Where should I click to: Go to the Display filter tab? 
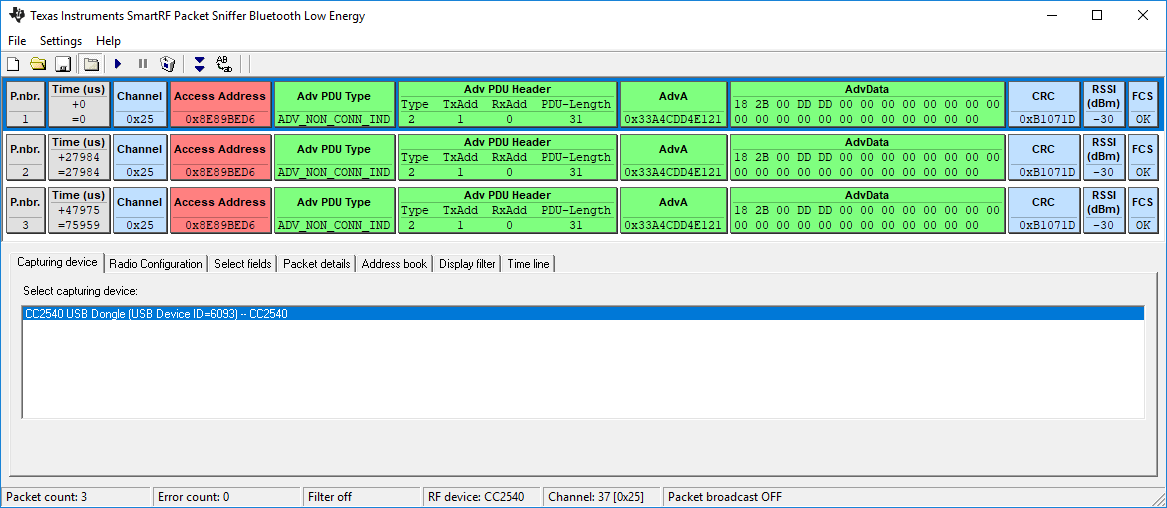pyautogui.click(x=467, y=264)
